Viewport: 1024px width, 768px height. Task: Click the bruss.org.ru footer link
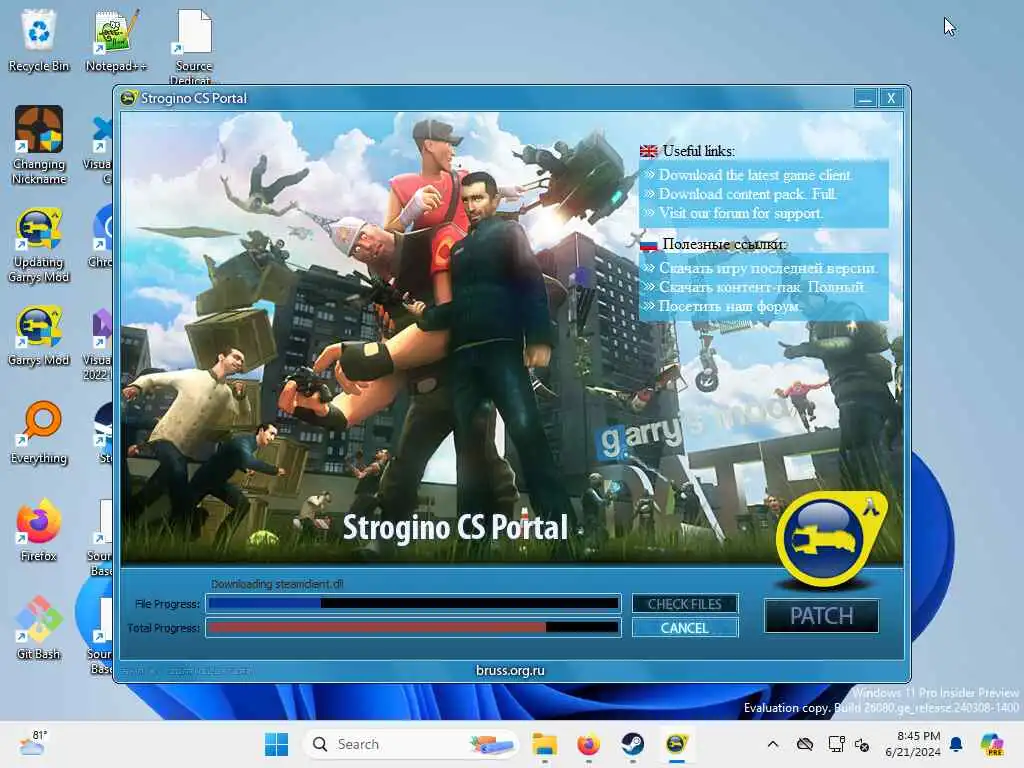pyautogui.click(x=510, y=671)
